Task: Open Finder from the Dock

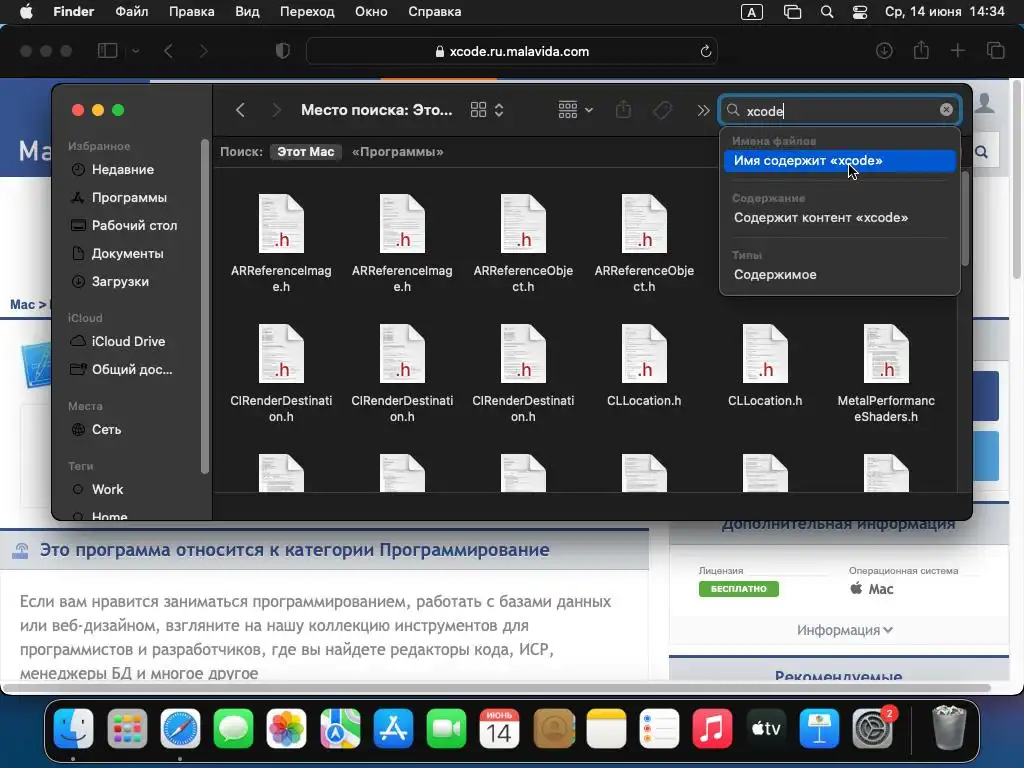Action: pos(73,728)
